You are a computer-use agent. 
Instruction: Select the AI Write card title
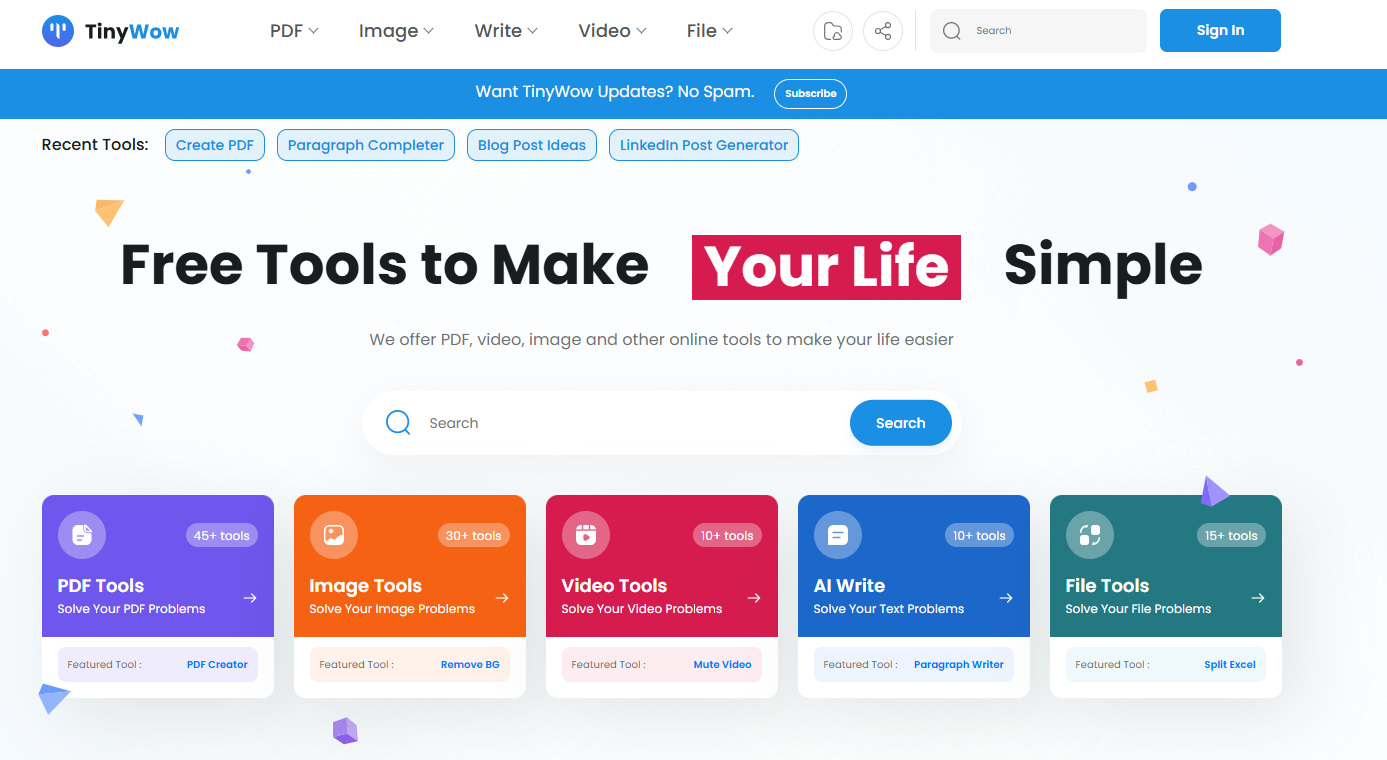[x=849, y=586]
